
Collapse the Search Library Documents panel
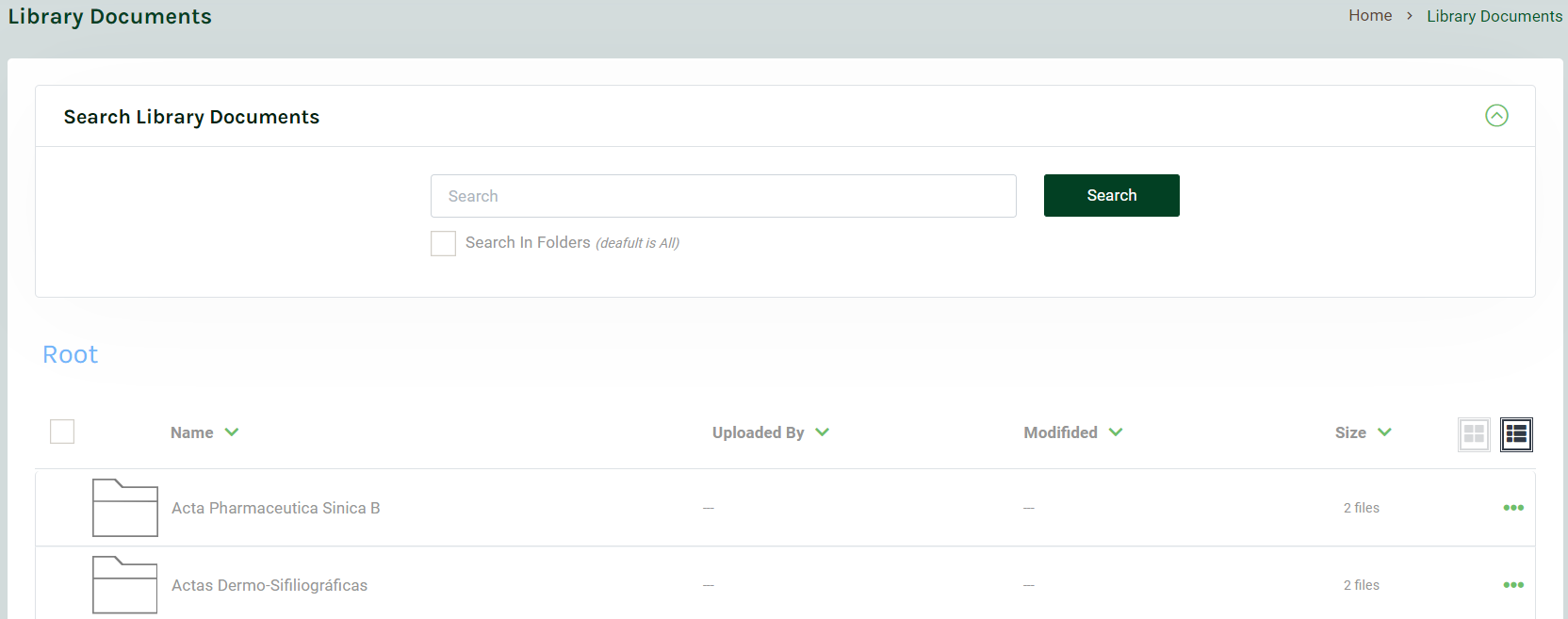coord(1496,116)
